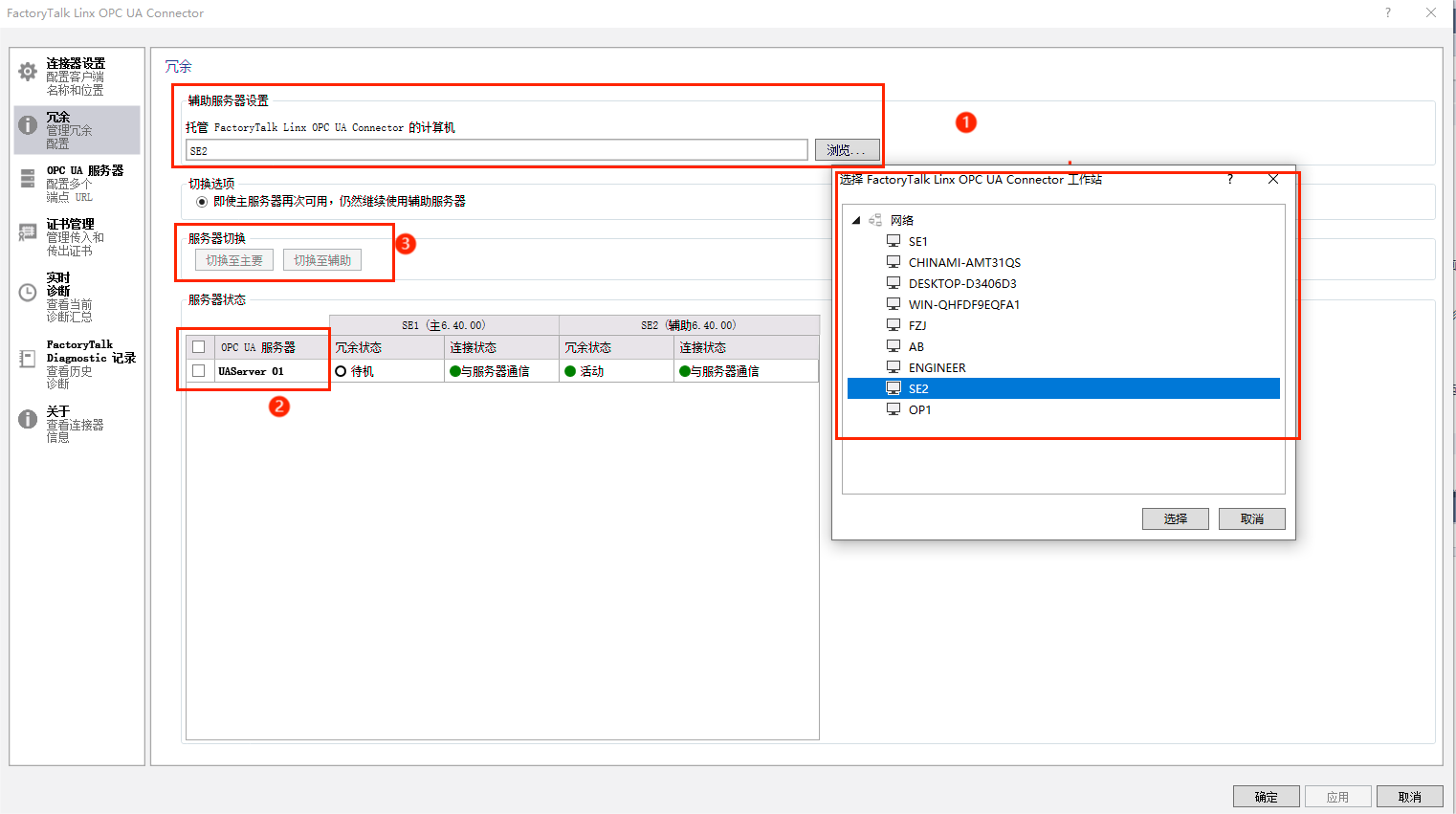Click 浏览... button for secondary server

[x=847, y=150]
